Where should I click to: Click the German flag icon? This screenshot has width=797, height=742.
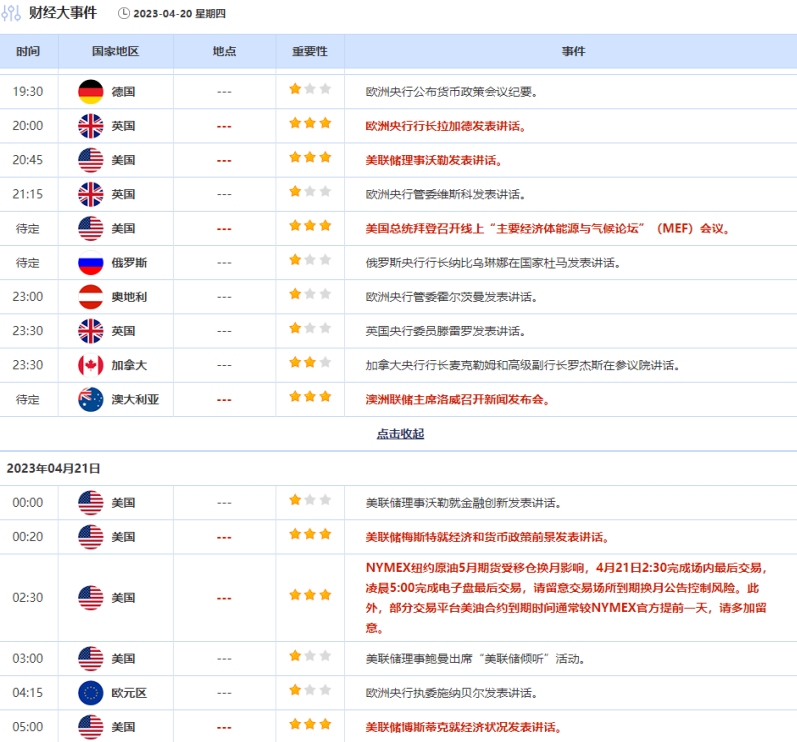point(90,91)
